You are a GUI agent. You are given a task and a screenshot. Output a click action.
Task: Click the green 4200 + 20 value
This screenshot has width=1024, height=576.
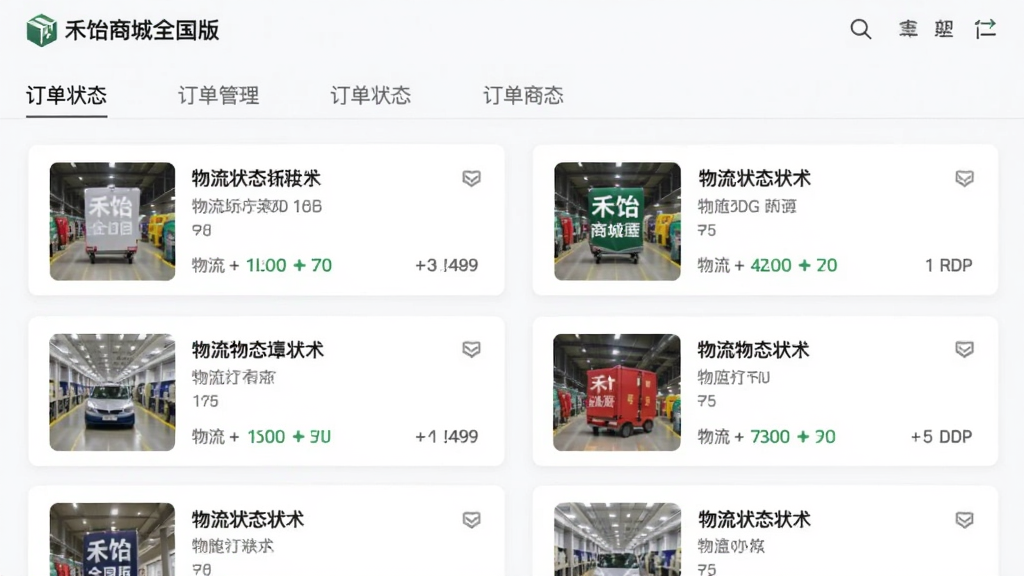pos(793,265)
